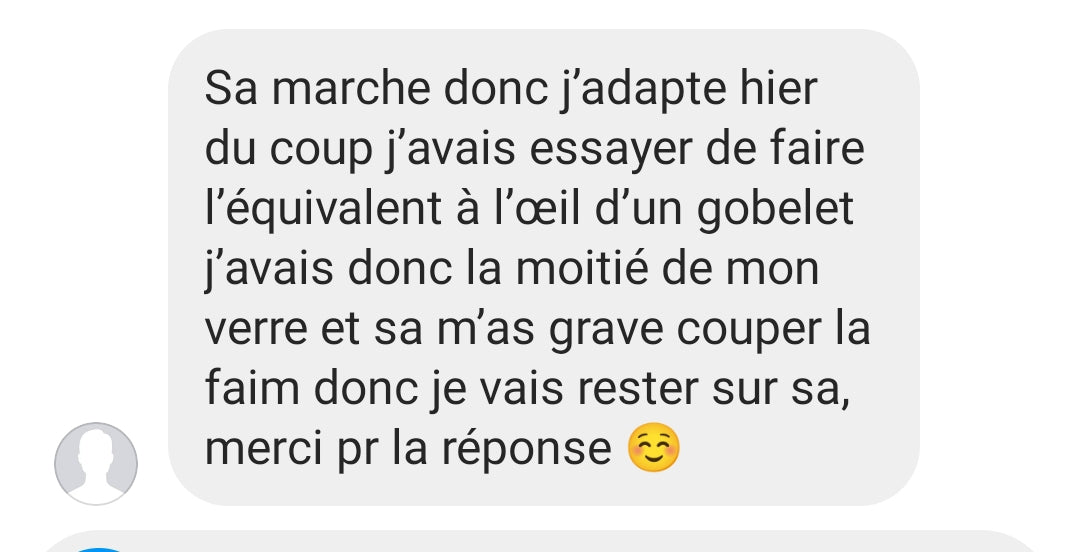
Task: Click the word "verre" in the message
Action: point(256,329)
